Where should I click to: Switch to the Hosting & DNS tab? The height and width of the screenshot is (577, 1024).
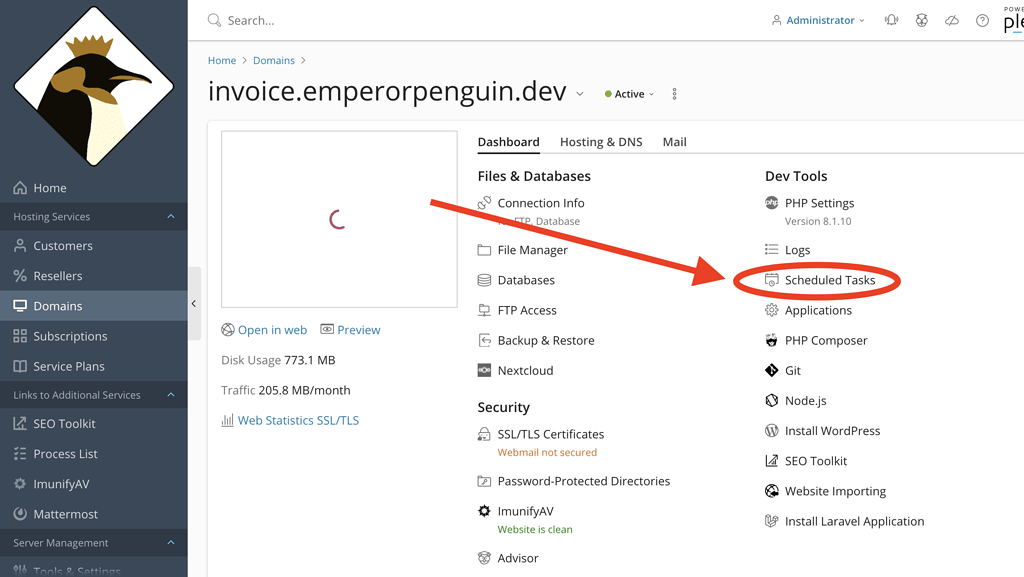coord(601,142)
